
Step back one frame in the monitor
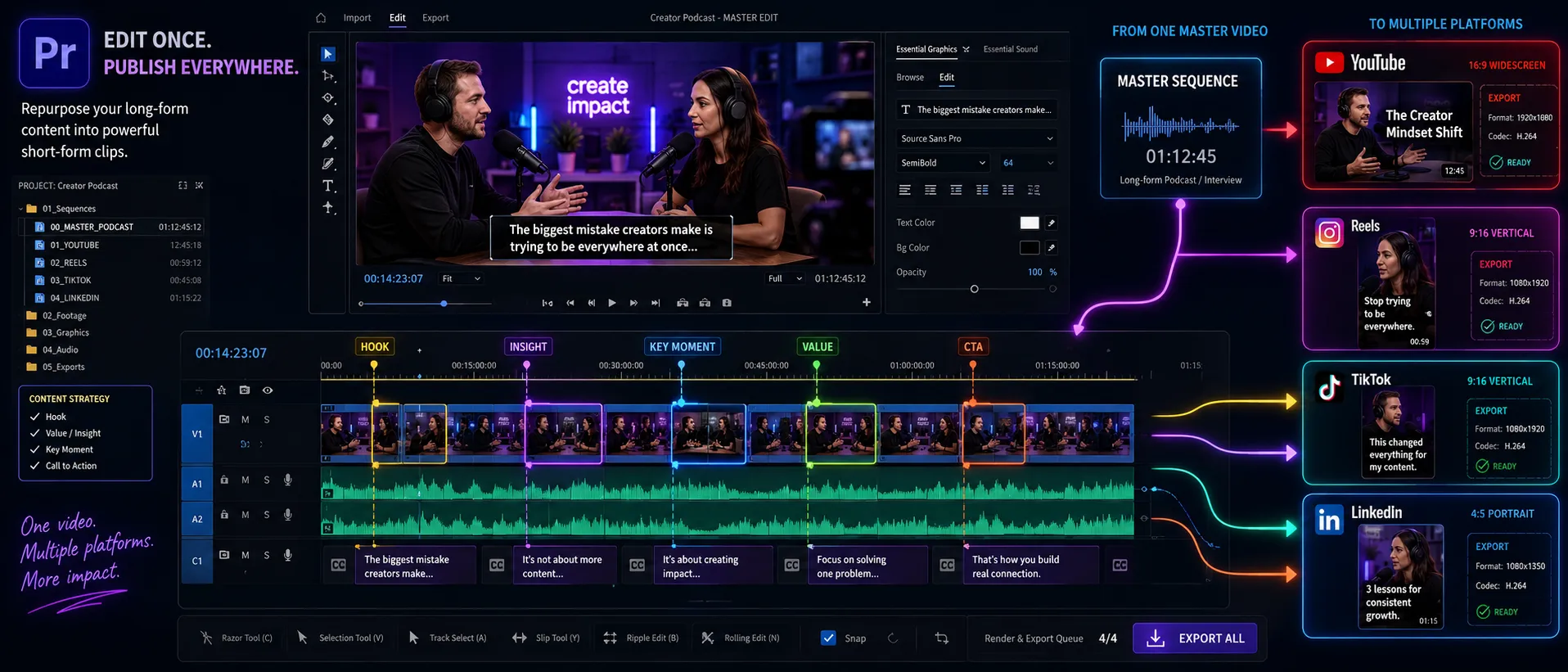592,303
